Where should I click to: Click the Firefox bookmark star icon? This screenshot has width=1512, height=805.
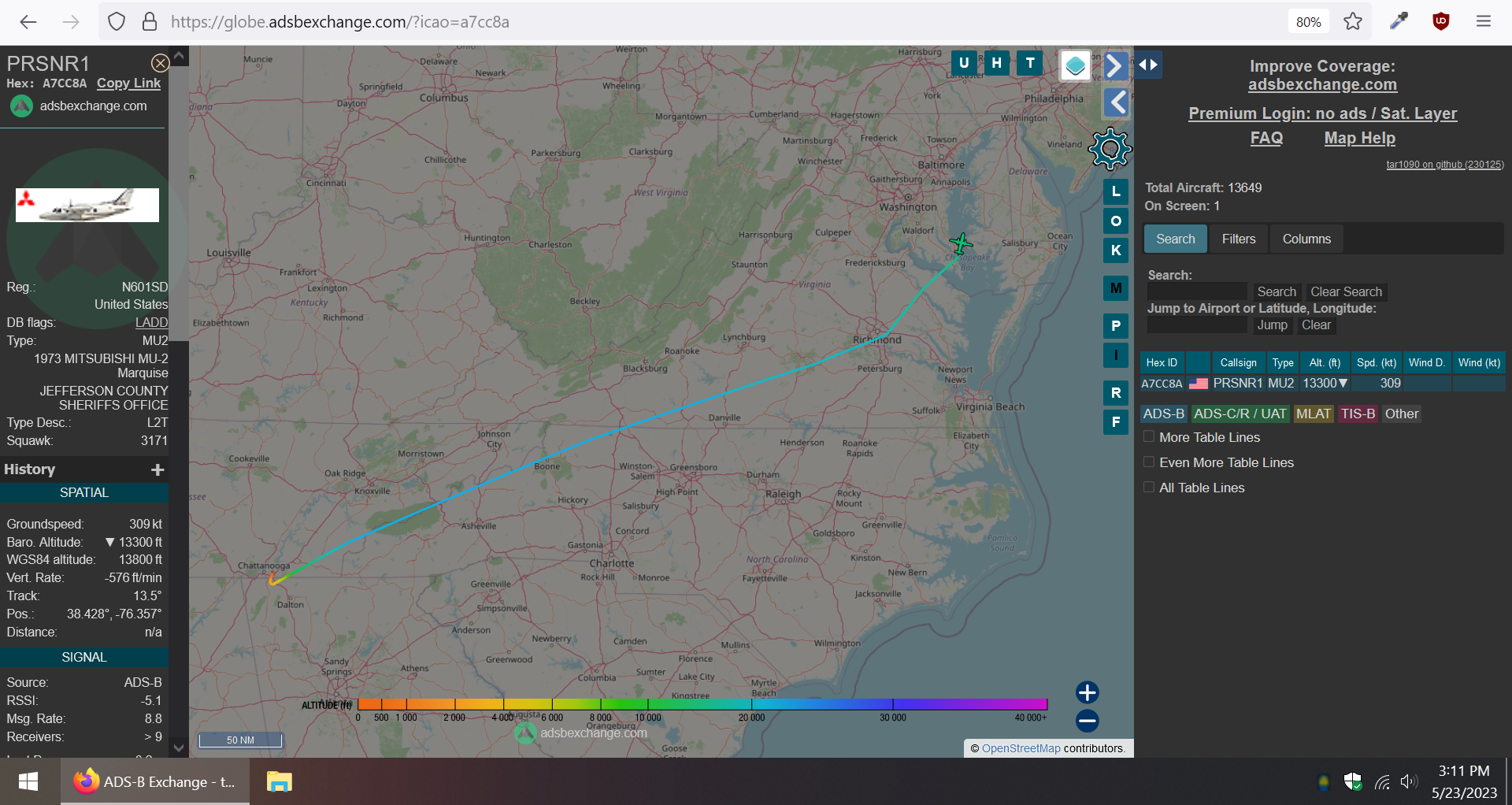pos(1353,22)
